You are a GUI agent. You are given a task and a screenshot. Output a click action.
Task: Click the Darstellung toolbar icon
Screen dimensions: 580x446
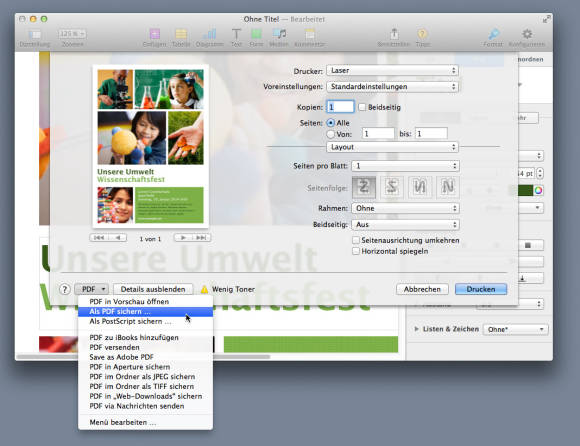pyautogui.click(x=34, y=35)
